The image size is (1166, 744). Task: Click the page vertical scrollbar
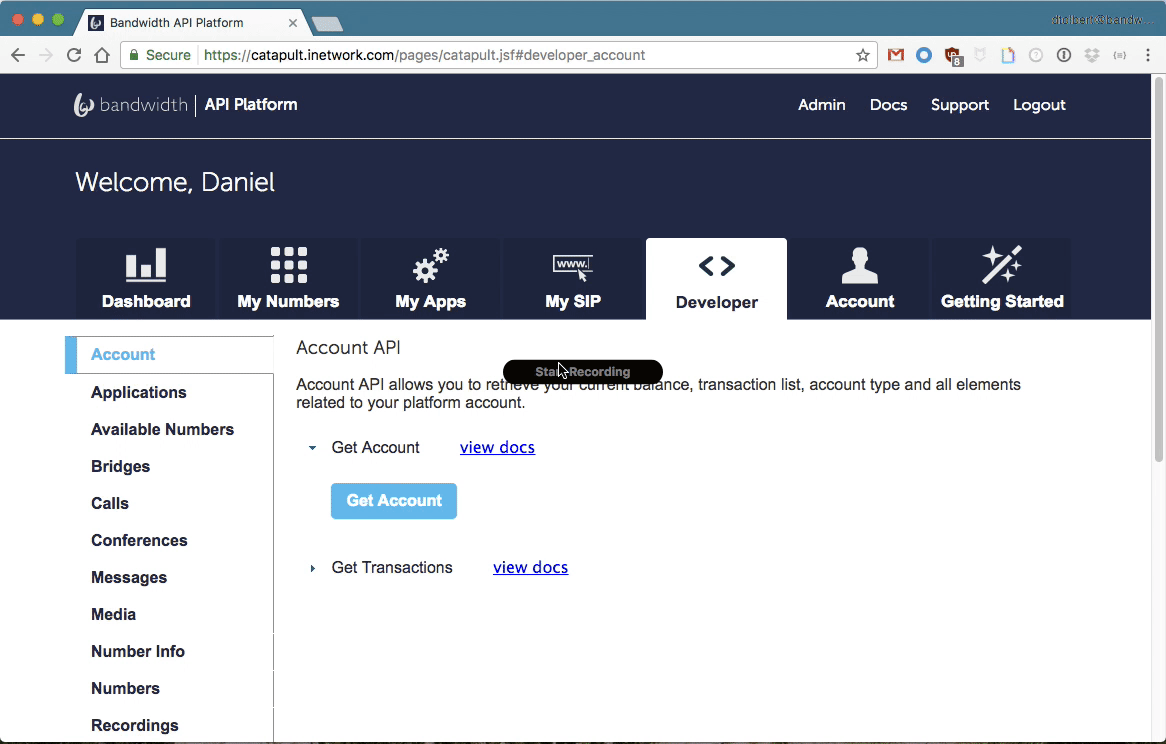(1158, 268)
